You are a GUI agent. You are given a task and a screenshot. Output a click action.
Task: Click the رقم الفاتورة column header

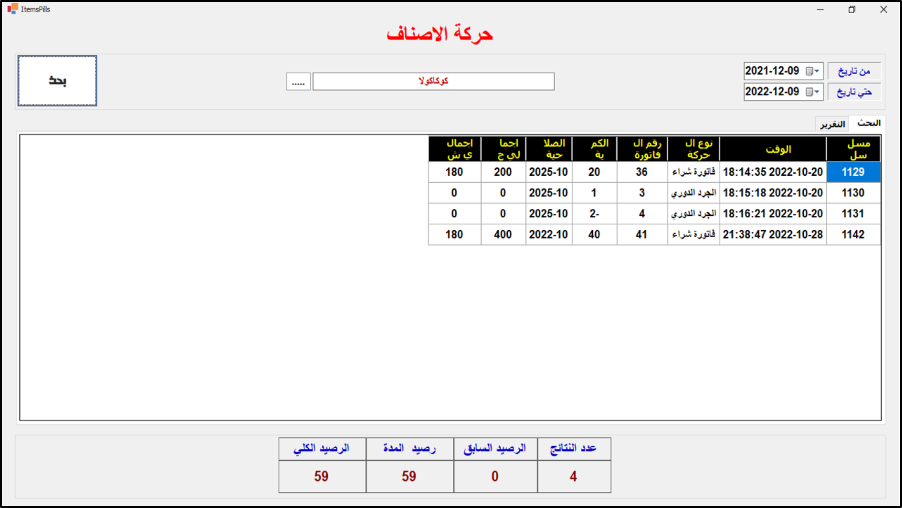click(641, 149)
